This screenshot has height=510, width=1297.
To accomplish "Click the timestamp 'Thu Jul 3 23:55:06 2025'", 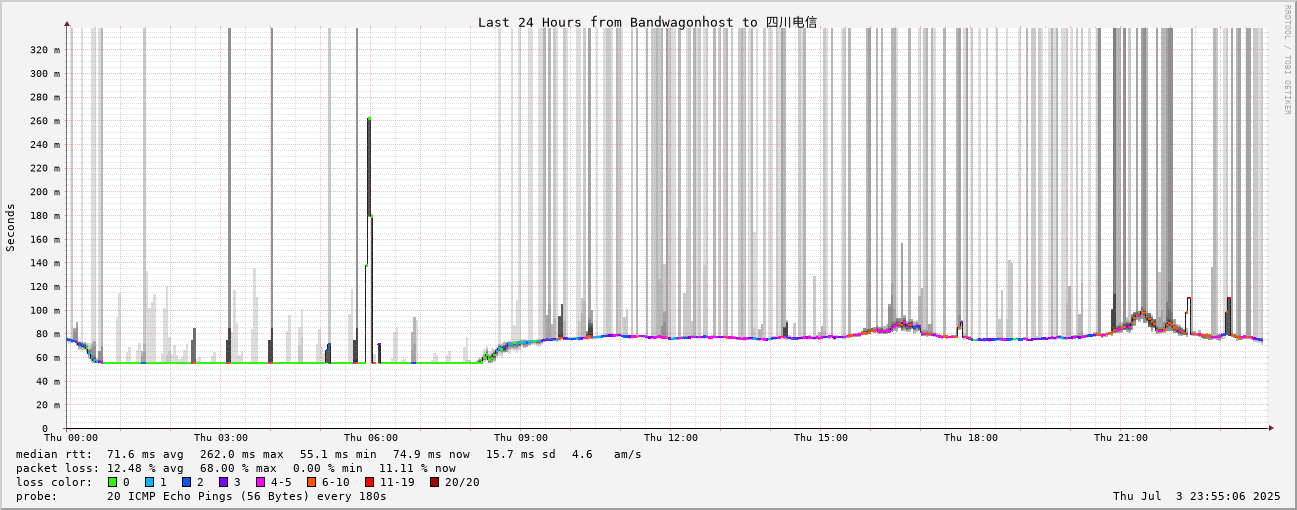I will click(x=1197, y=496).
